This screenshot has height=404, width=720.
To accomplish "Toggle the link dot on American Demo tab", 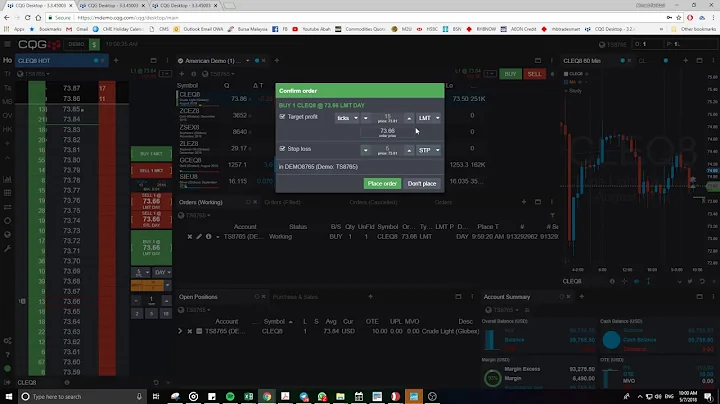I will 257,60.
